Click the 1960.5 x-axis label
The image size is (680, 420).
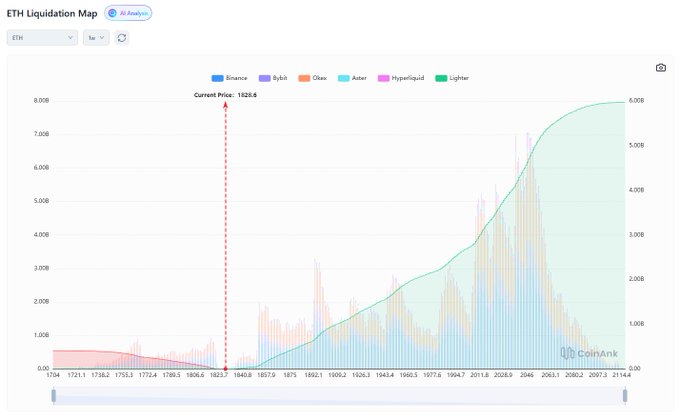tap(408, 375)
